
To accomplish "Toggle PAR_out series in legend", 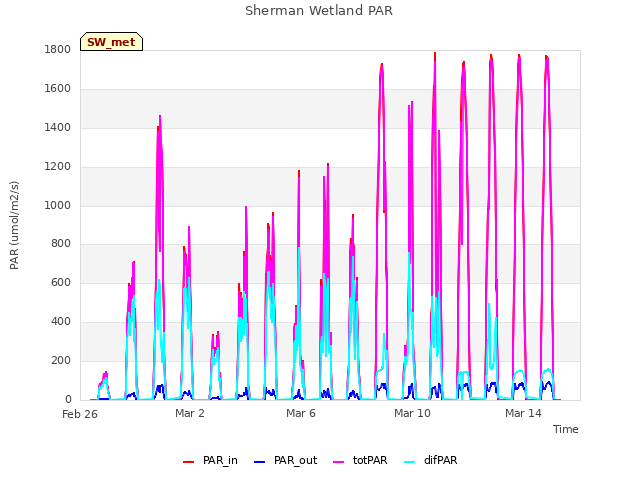I will point(285,460).
